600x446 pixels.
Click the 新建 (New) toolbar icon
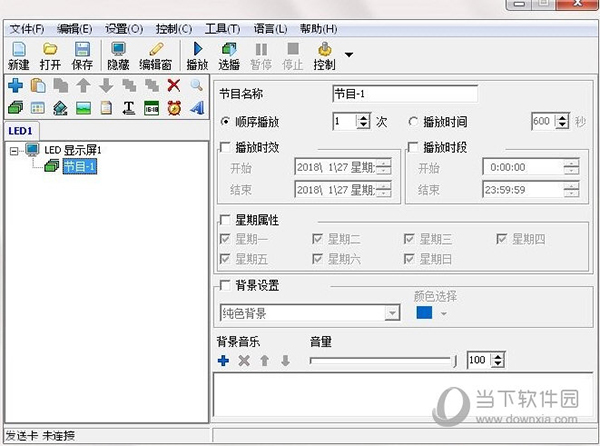pos(19,49)
